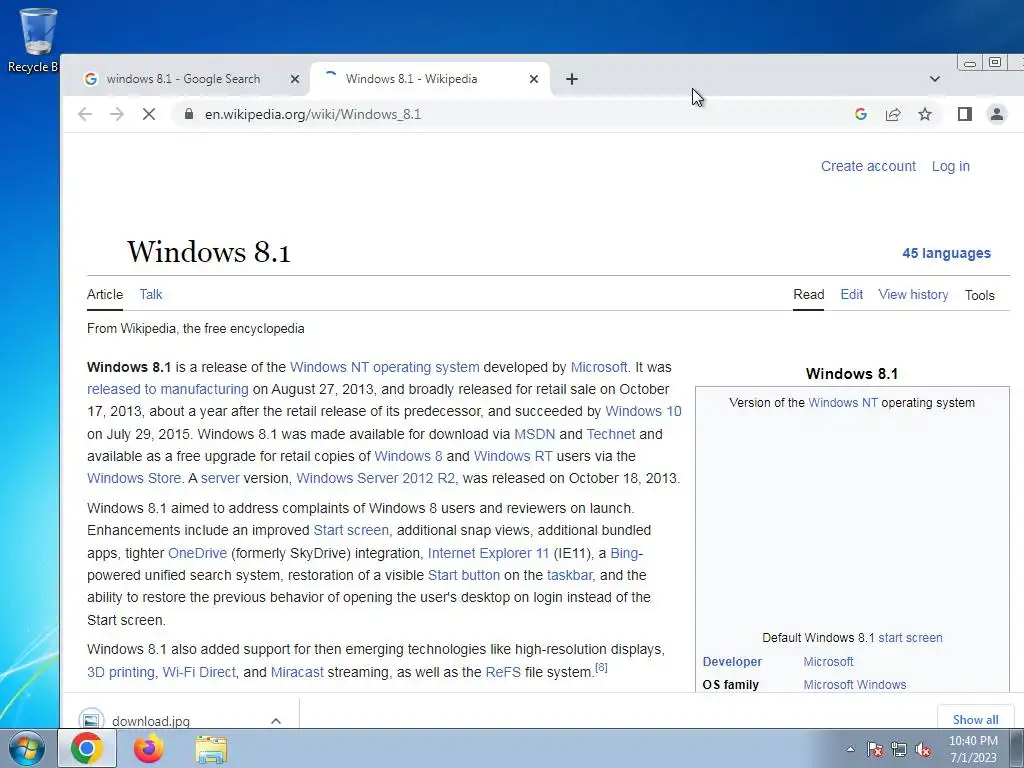Open the Windows 8 link
The width and height of the screenshot is (1024, 768).
[408, 456]
